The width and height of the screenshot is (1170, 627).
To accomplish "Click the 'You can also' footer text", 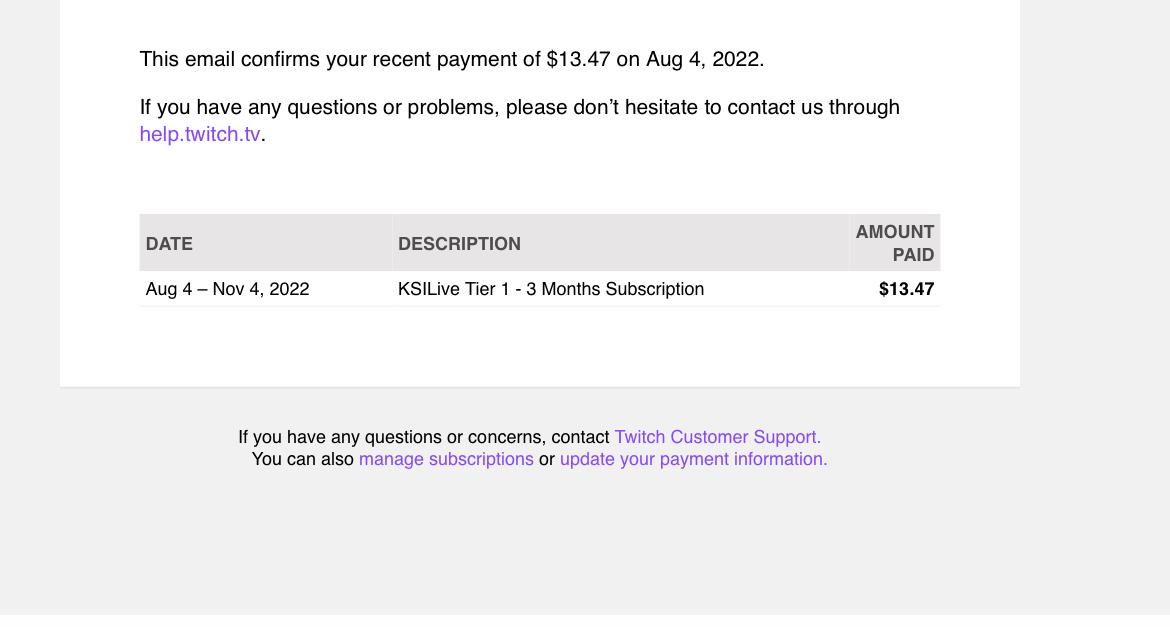I will 302,459.
